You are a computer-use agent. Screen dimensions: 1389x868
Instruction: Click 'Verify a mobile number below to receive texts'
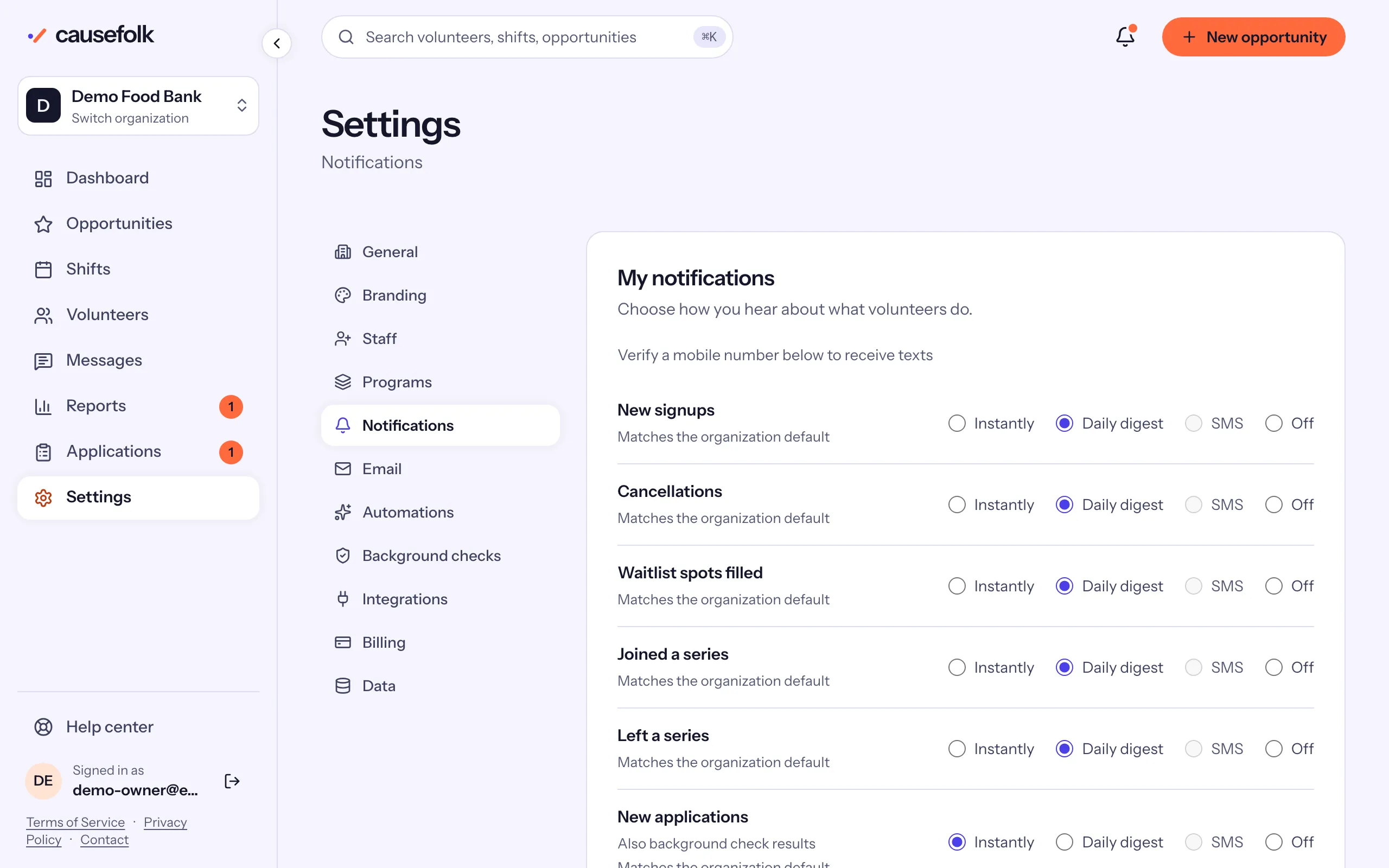(775, 355)
